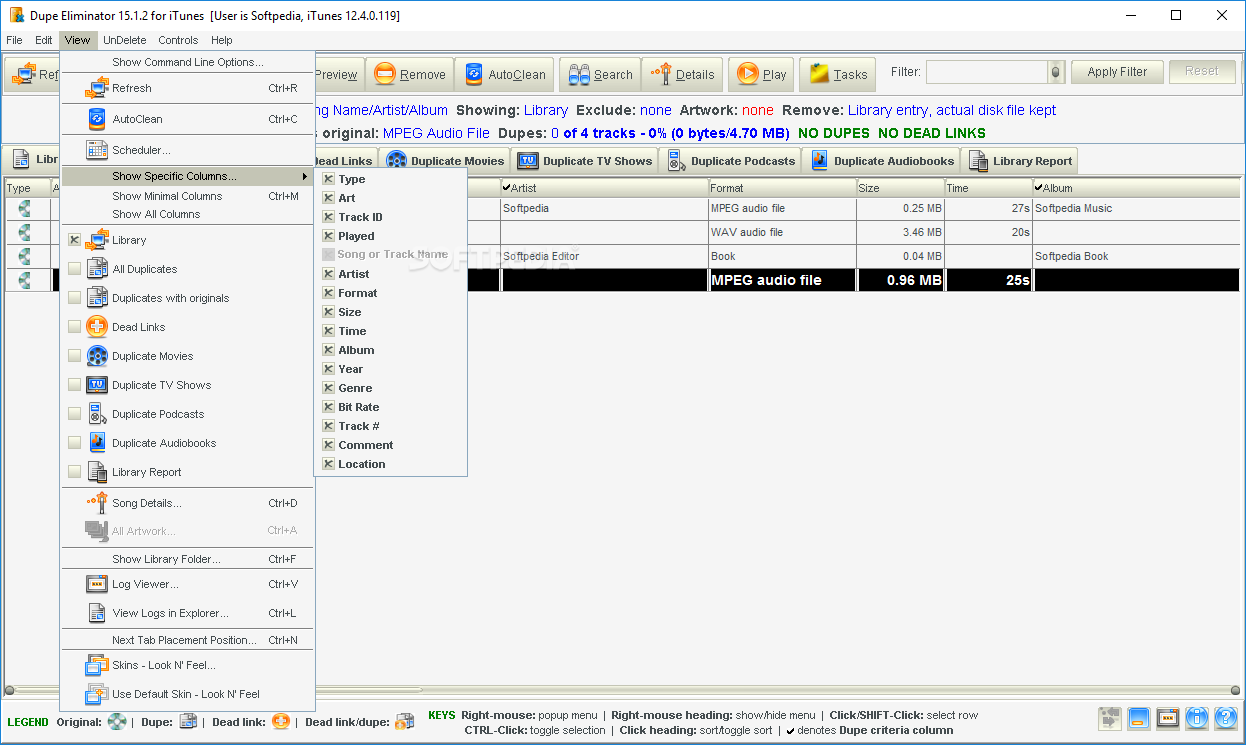Click the Remove toolbar button

click(x=410, y=74)
